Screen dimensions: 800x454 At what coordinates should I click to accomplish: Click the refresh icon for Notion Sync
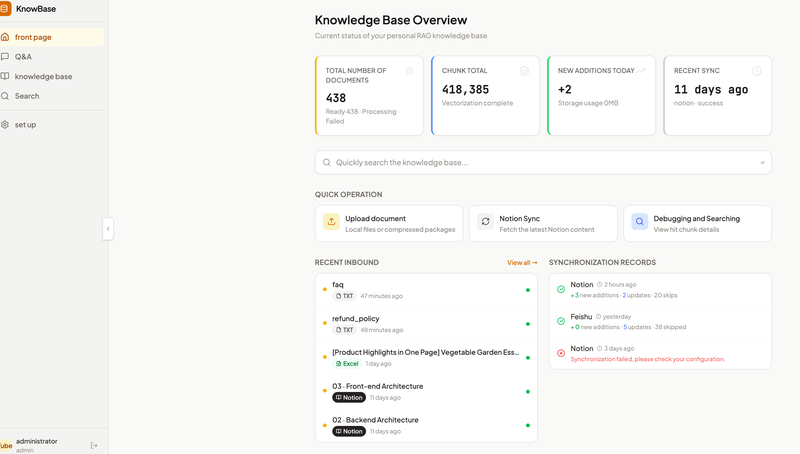[x=485, y=221]
